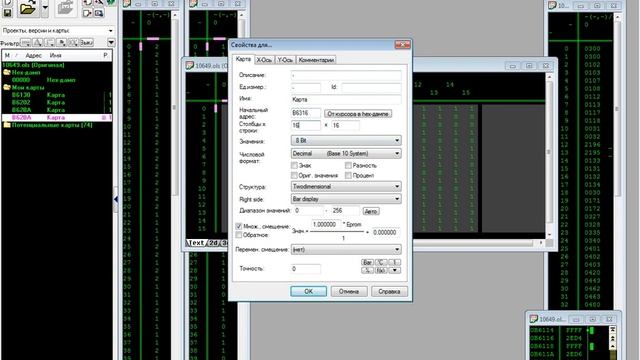This screenshot has height=360, width=640.
Task: Click the '°C' unit preset button
Action: pos(381,262)
